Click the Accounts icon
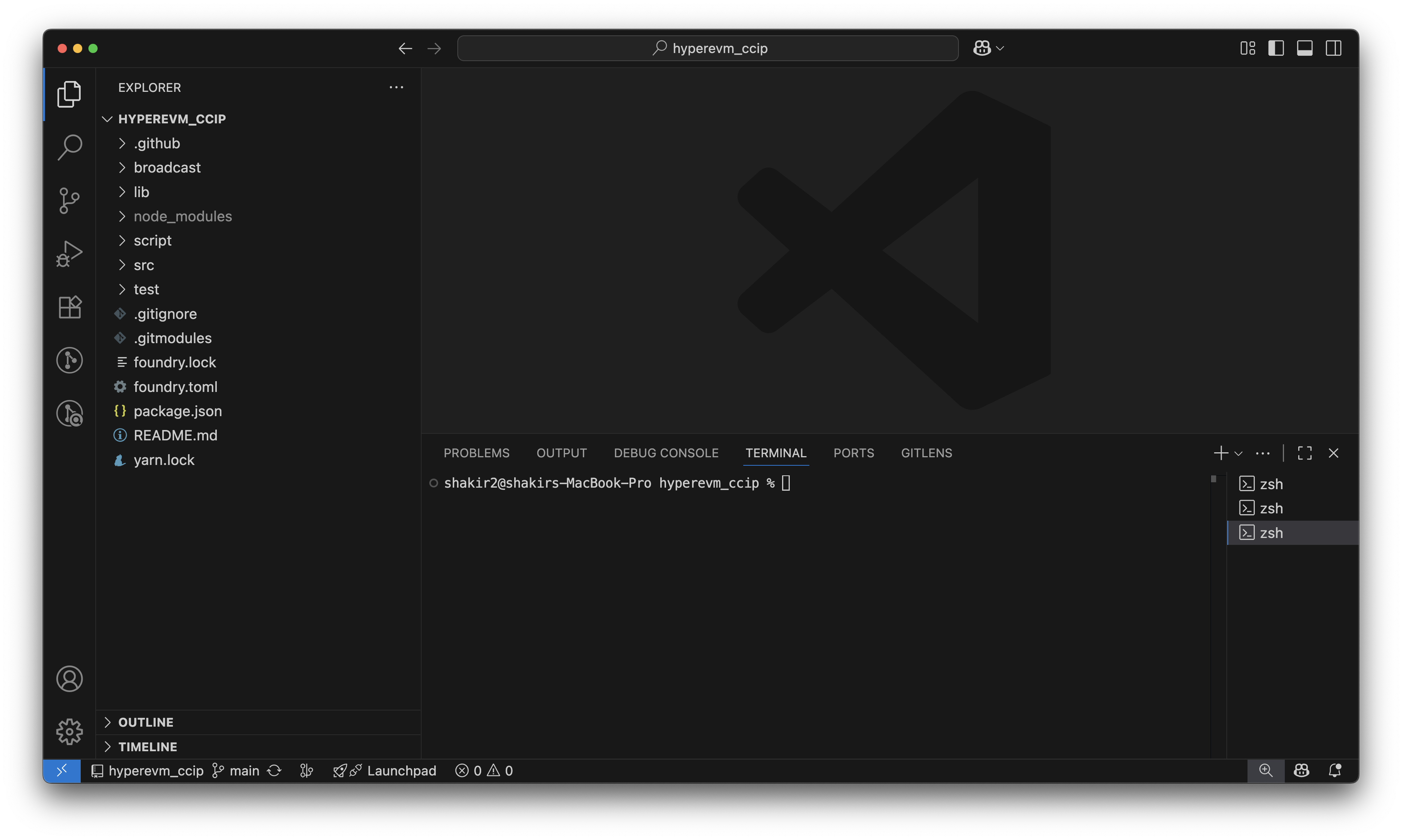 pos(69,679)
